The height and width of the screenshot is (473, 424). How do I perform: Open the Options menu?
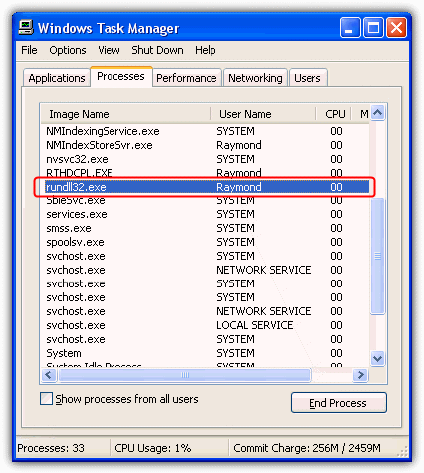click(68, 50)
